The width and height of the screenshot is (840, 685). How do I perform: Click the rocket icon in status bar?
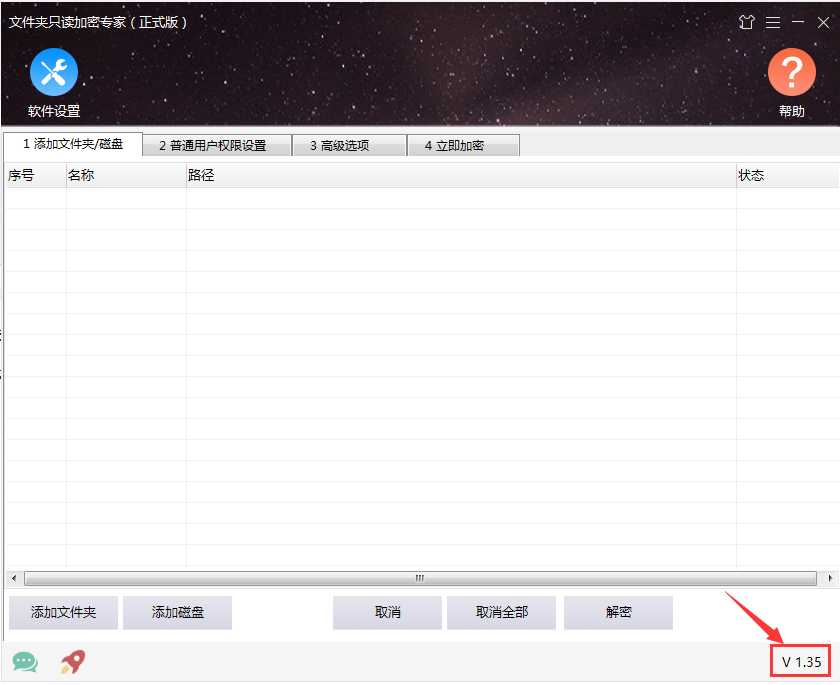pyautogui.click(x=73, y=661)
